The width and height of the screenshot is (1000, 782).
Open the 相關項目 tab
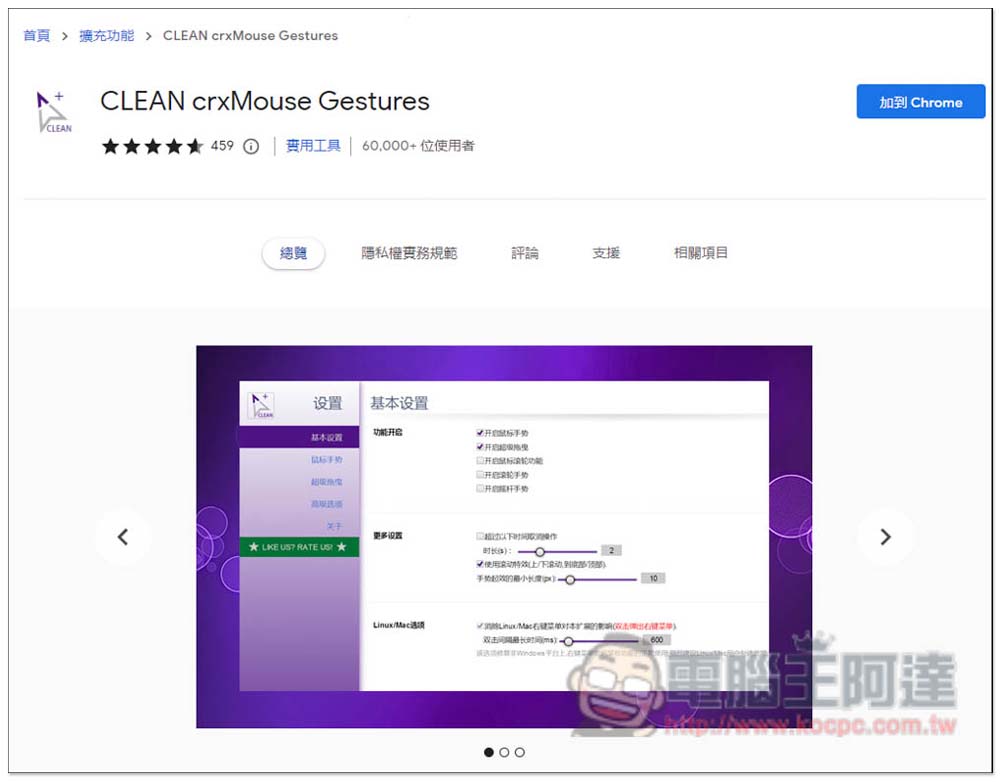(x=700, y=253)
